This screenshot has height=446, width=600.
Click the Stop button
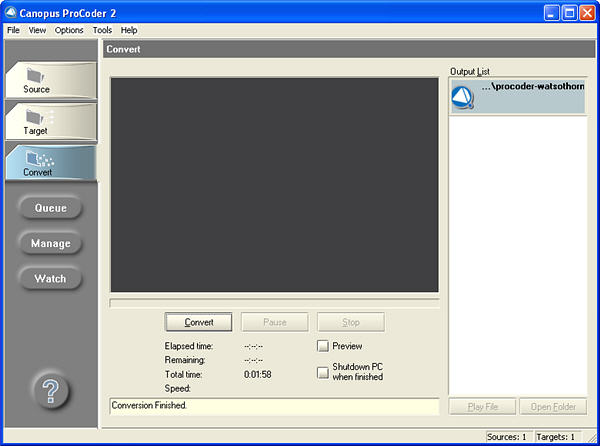tap(351, 322)
